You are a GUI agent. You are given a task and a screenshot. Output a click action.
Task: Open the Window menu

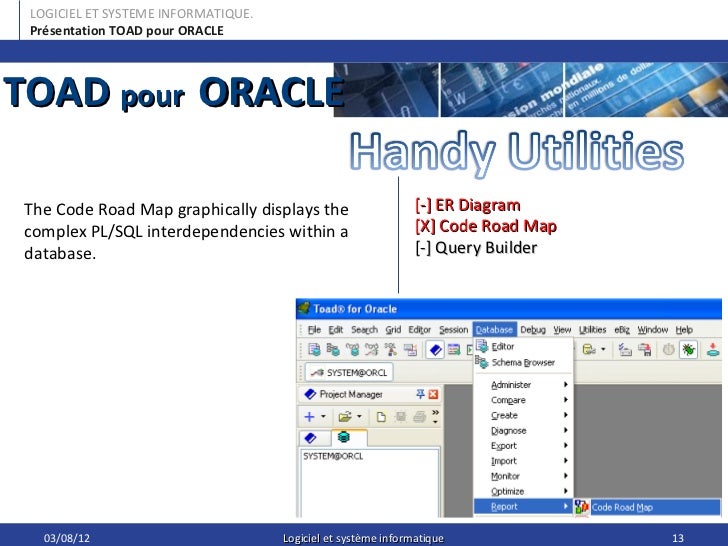click(x=652, y=330)
